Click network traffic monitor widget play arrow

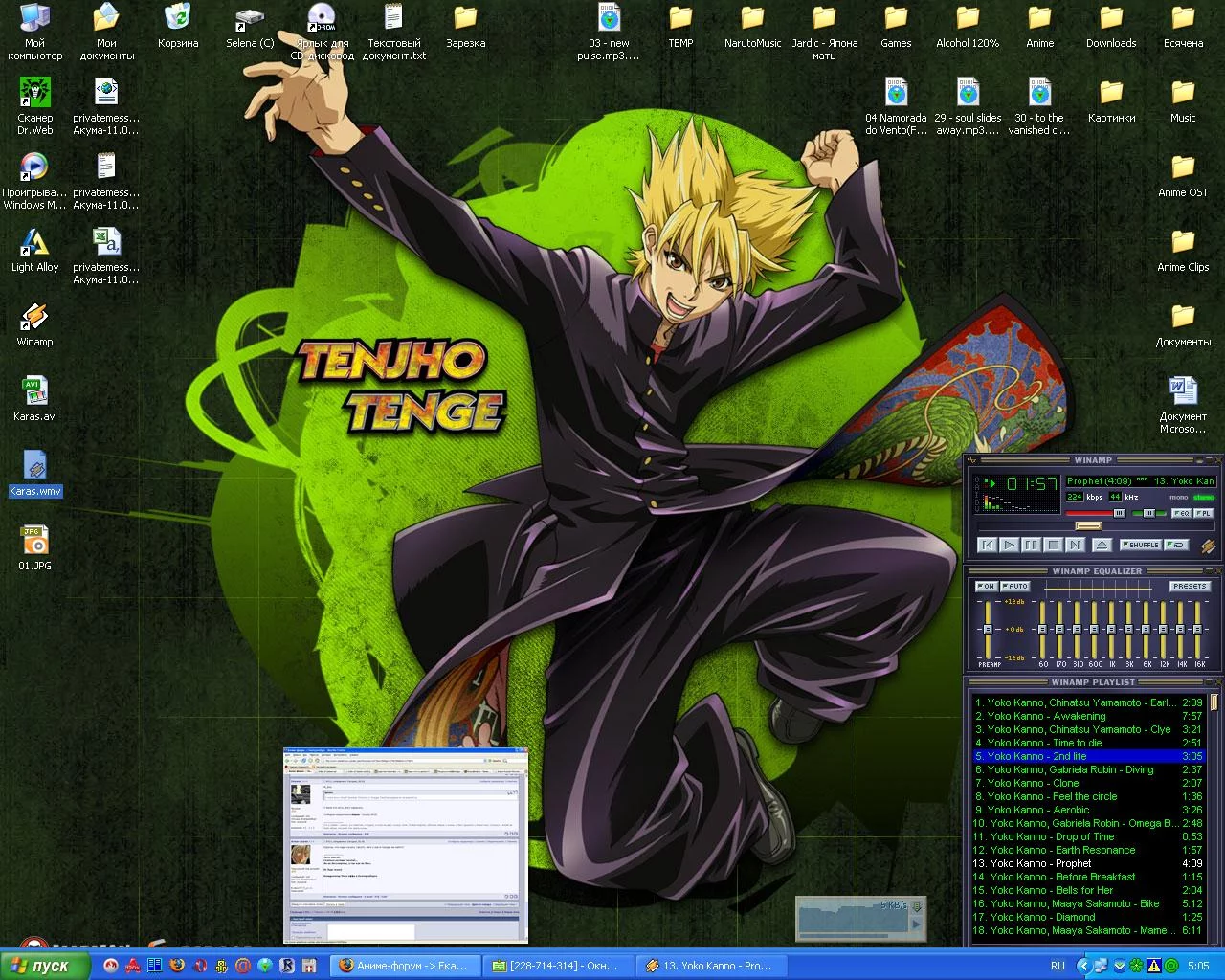pos(917,924)
